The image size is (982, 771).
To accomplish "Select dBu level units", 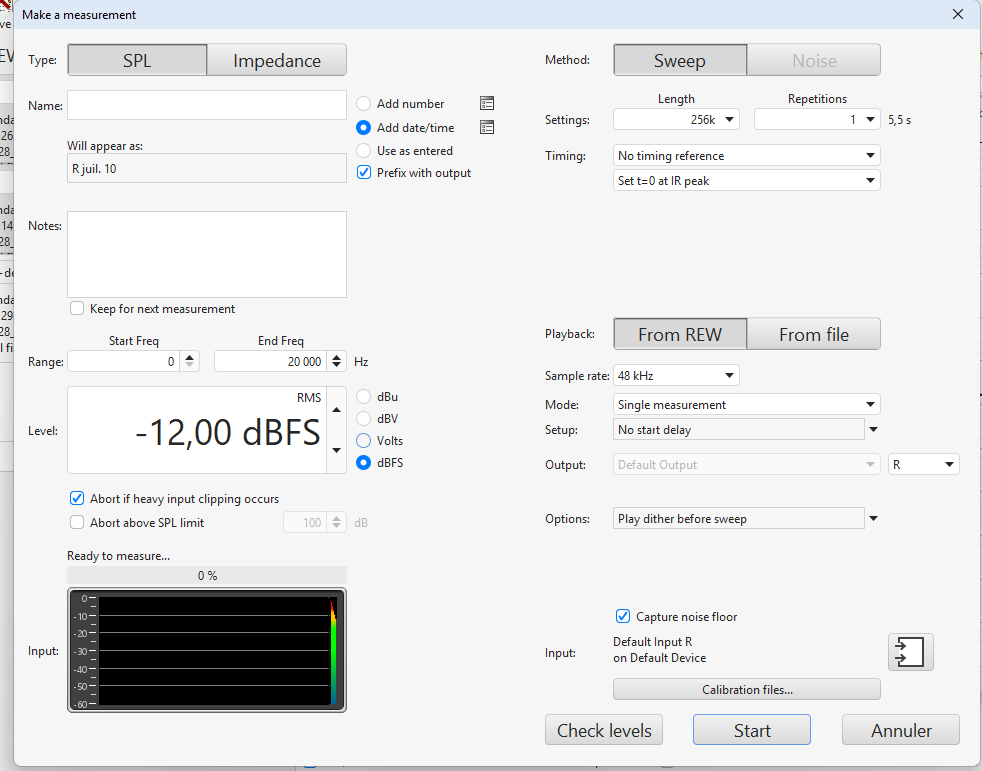I will [x=363, y=397].
